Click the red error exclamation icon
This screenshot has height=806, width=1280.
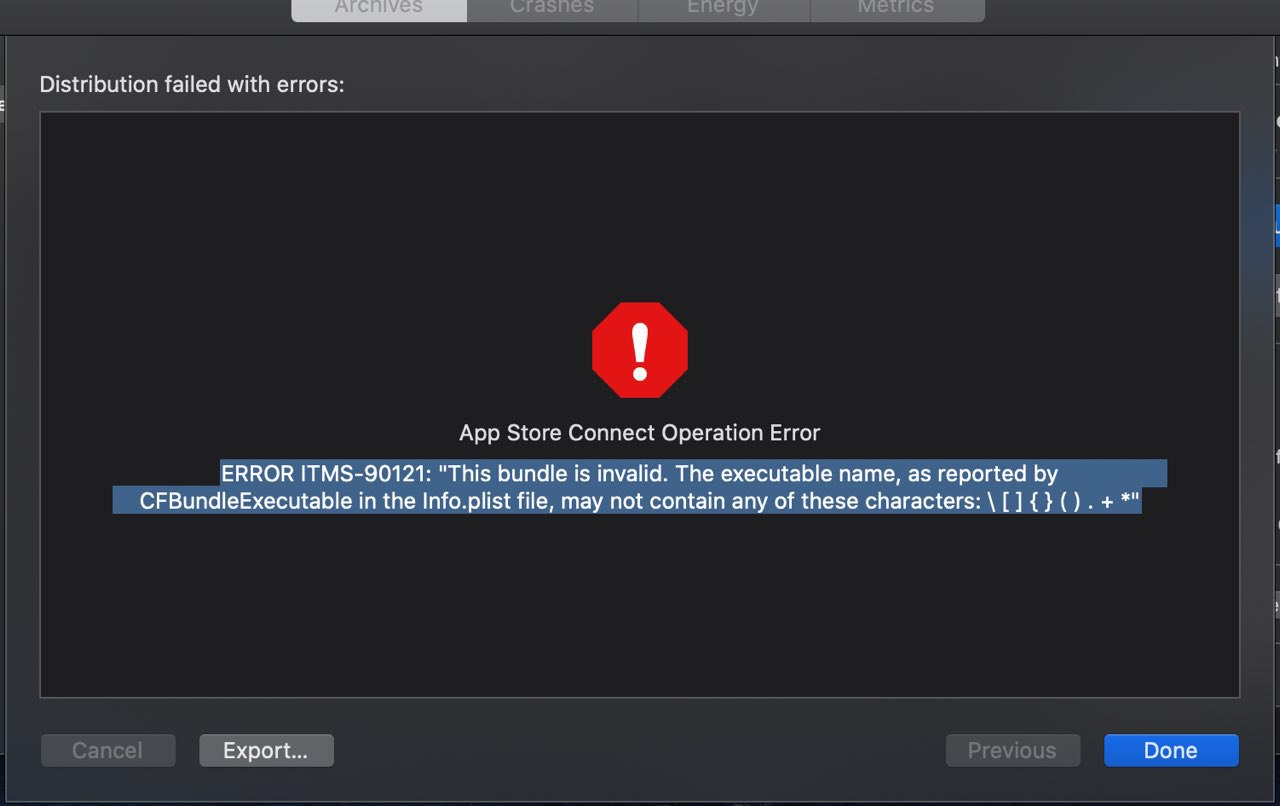coord(640,350)
